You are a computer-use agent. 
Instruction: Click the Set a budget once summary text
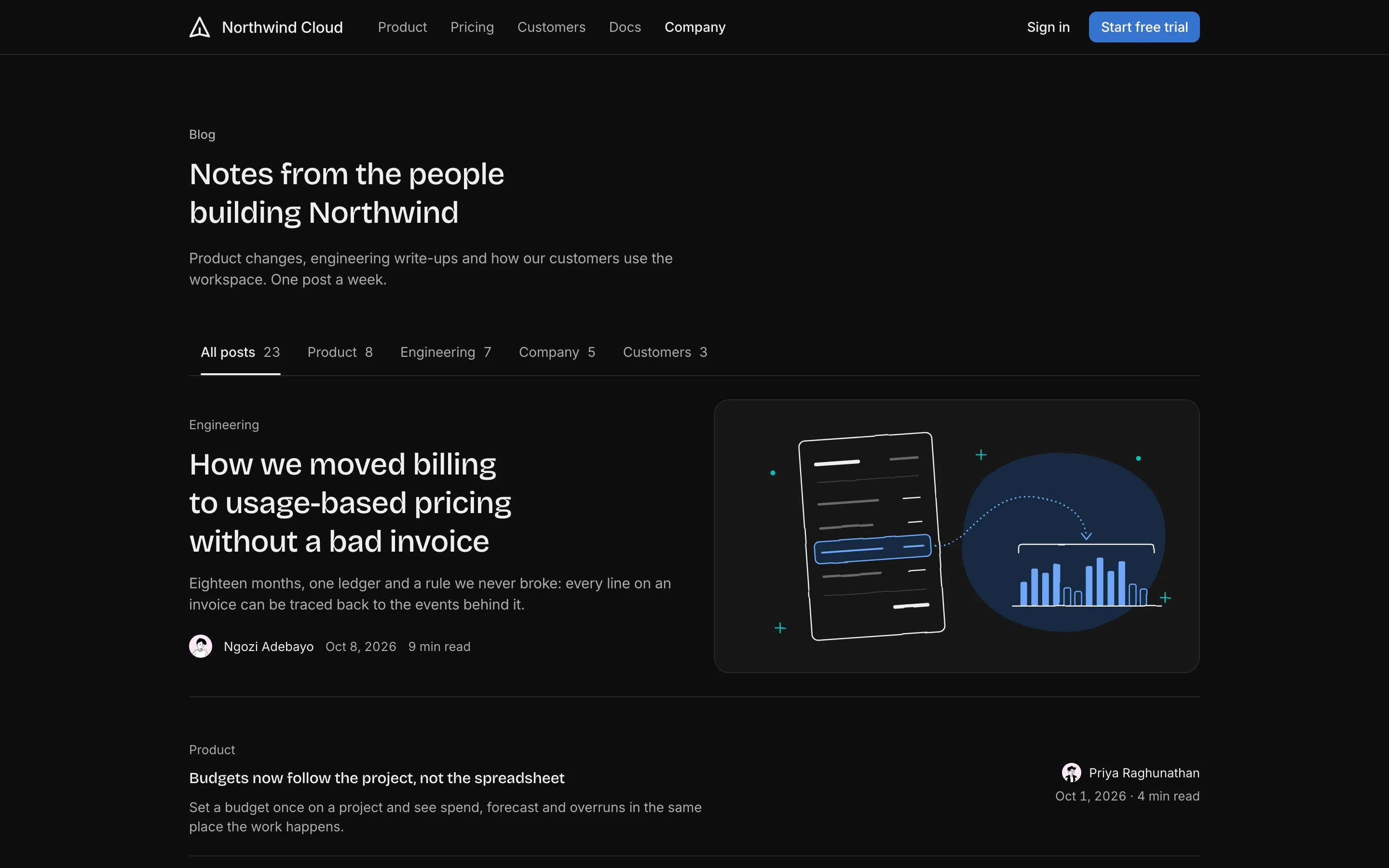[446, 817]
